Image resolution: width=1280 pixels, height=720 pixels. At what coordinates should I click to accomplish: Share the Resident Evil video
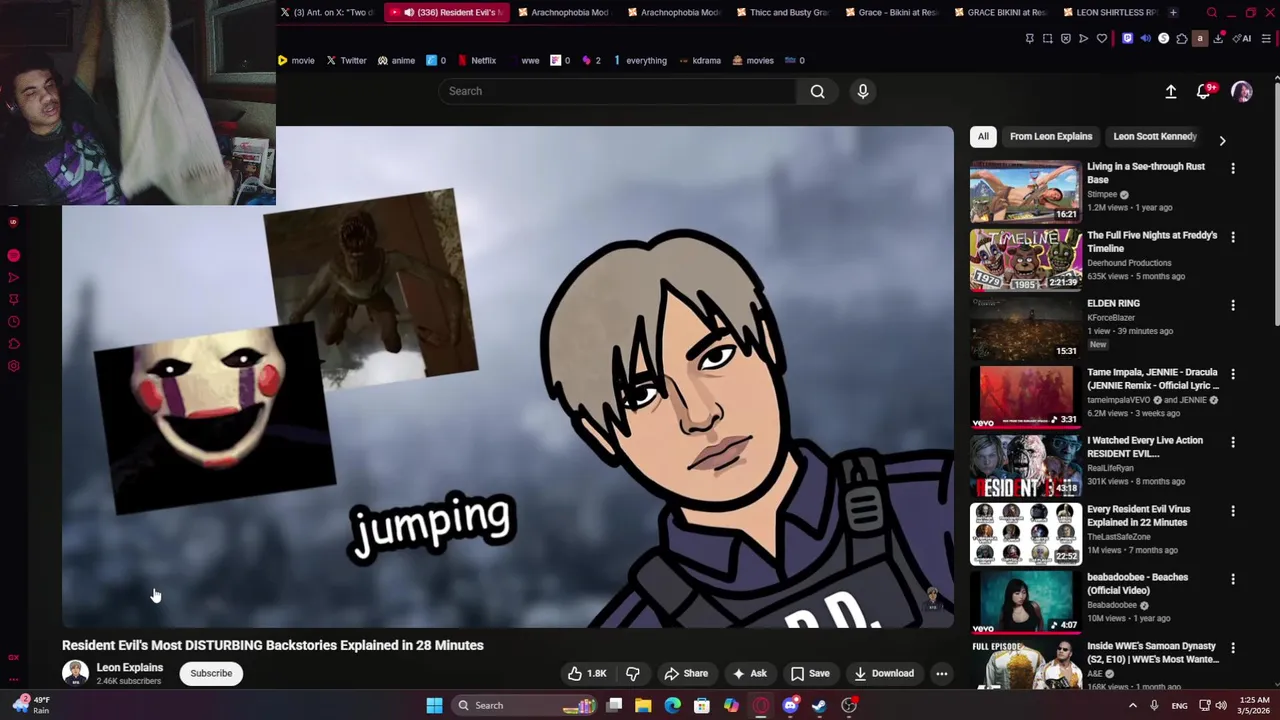tap(686, 674)
